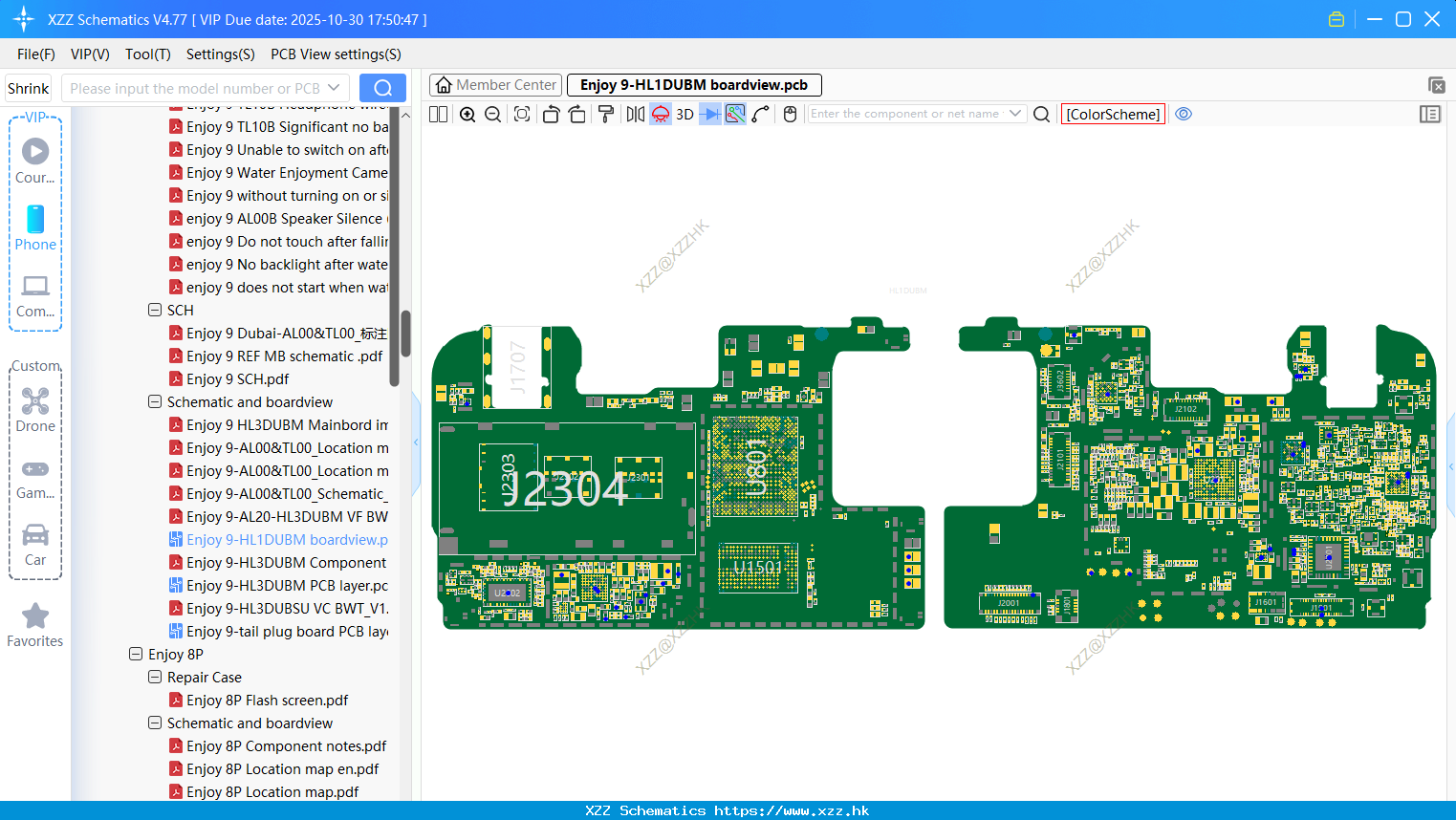The height and width of the screenshot is (820, 1456).
Task: Focus the model number or PCB input
Action: (195, 88)
